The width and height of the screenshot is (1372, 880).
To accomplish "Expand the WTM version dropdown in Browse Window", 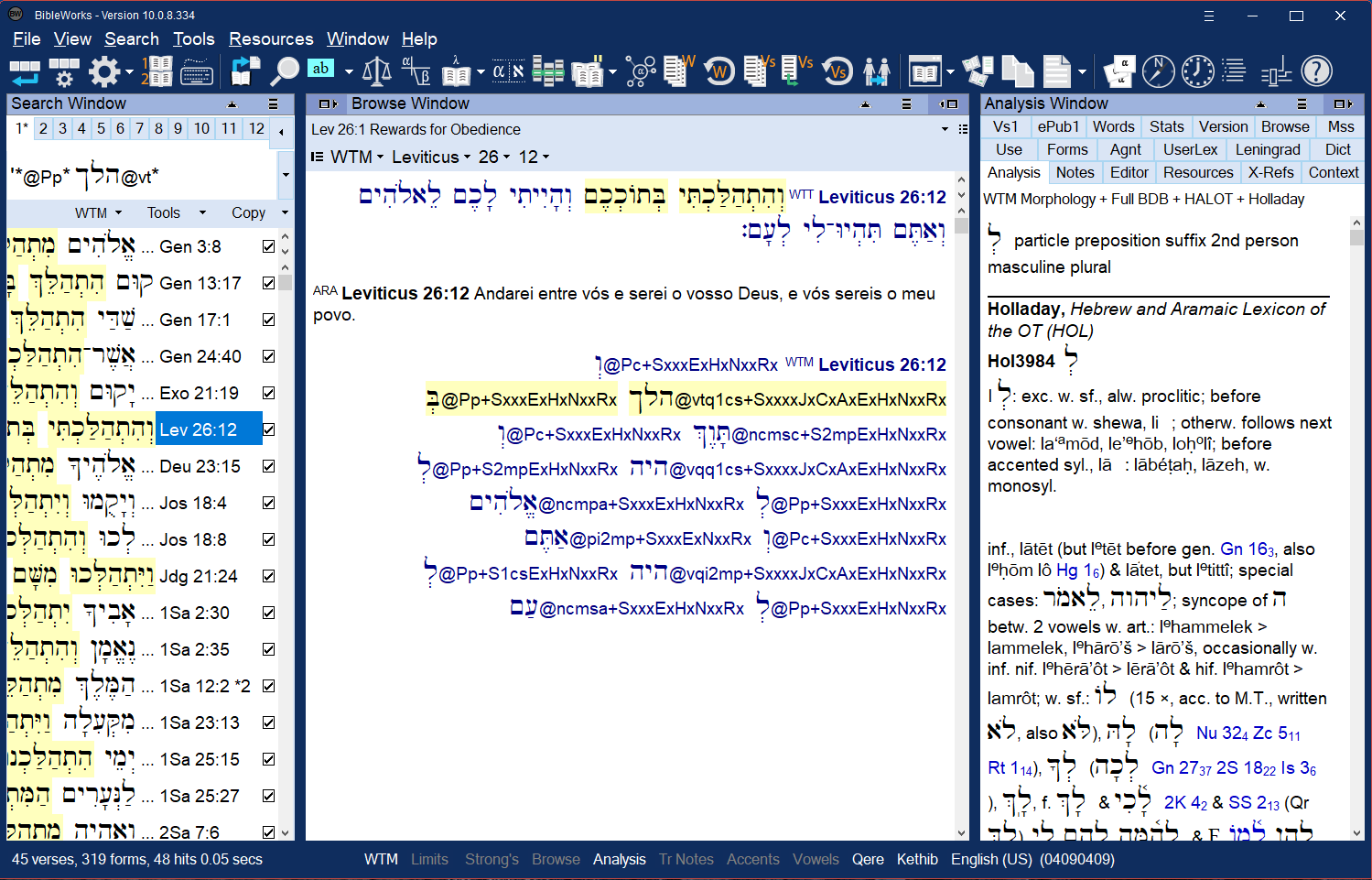I will point(357,158).
